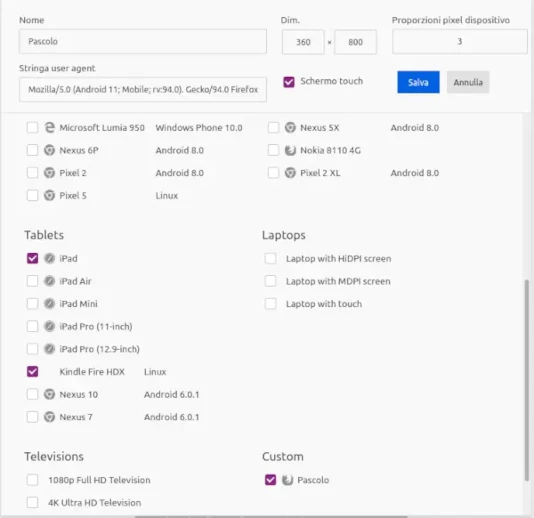
Task: Click the Linux label beside Pixel 5
Action: click(167, 195)
